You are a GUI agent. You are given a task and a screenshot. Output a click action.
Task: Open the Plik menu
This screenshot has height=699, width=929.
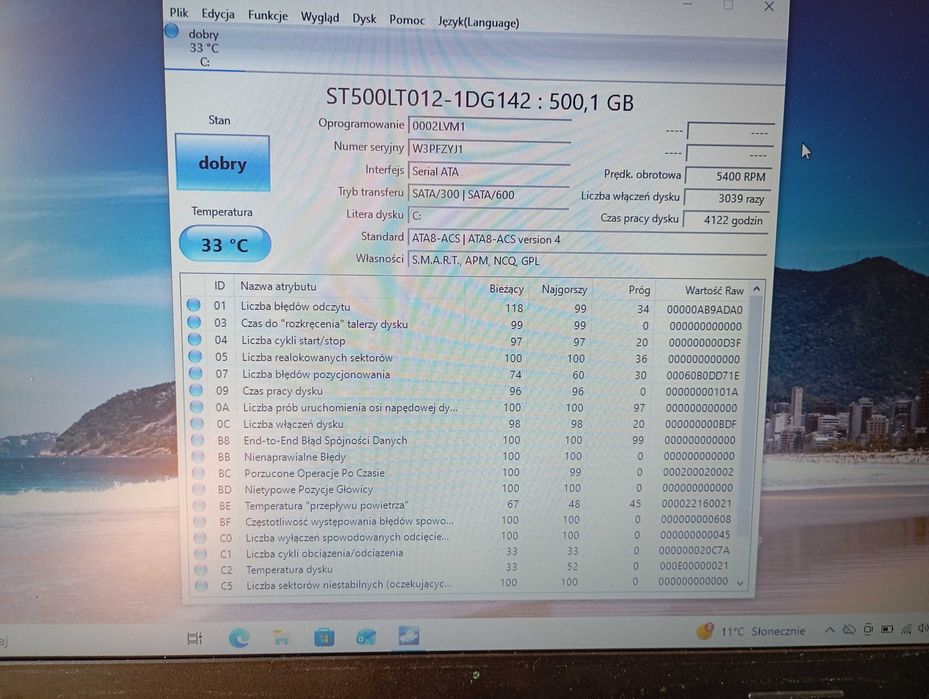(x=178, y=12)
